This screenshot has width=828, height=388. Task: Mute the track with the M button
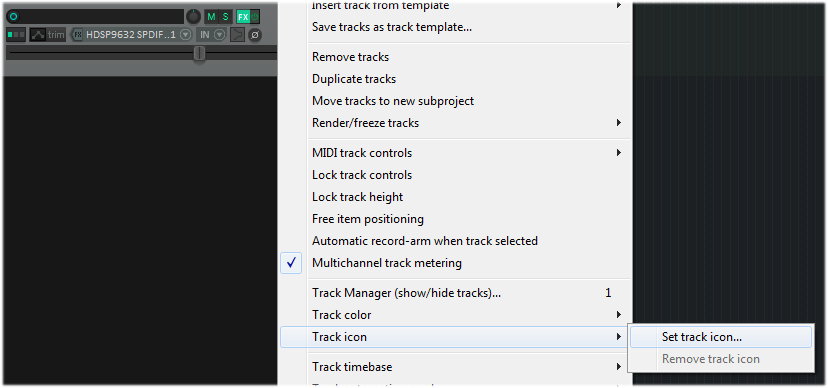211,17
